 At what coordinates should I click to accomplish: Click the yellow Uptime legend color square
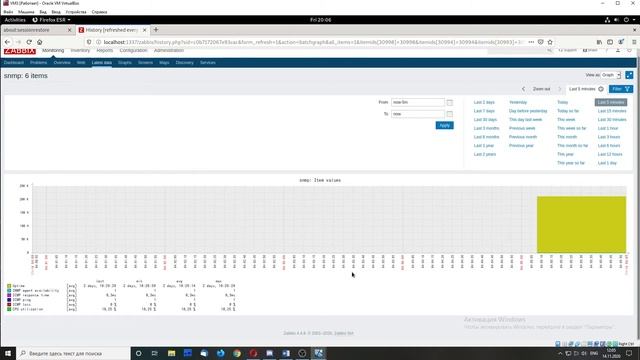[9, 286]
